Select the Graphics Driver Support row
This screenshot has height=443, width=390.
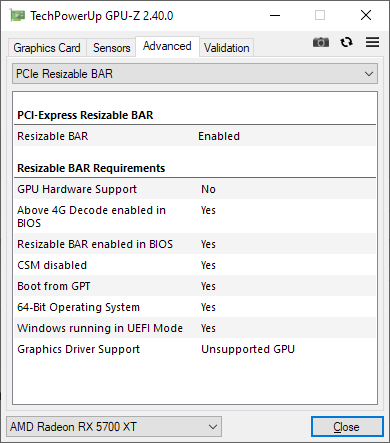(195, 349)
